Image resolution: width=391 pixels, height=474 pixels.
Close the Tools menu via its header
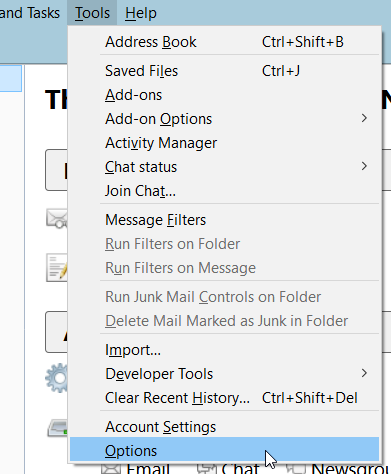pos(92,13)
